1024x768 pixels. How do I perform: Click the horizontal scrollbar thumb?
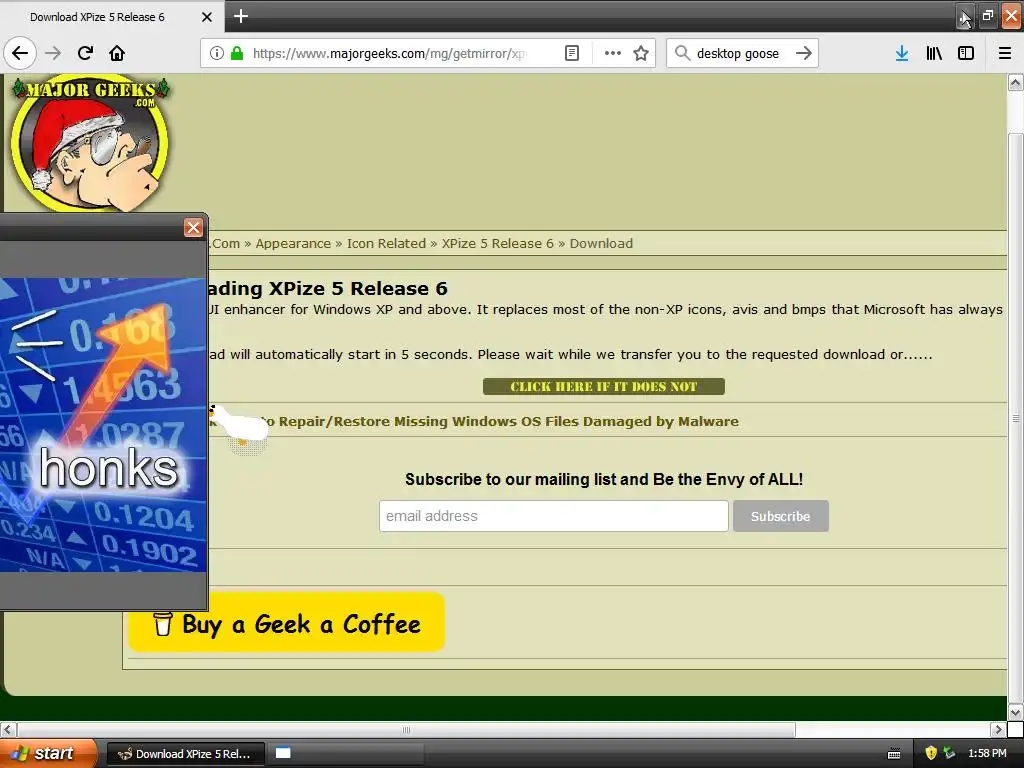click(406, 729)
